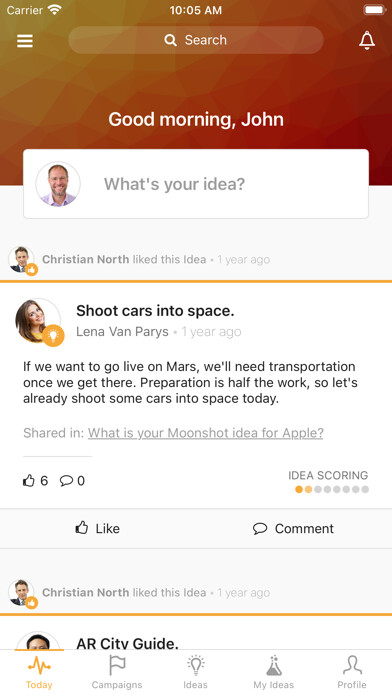The width and height of the screenshot is (392, 696).
Task: Open the Shoot cars into space title
Action: [155, 311]
